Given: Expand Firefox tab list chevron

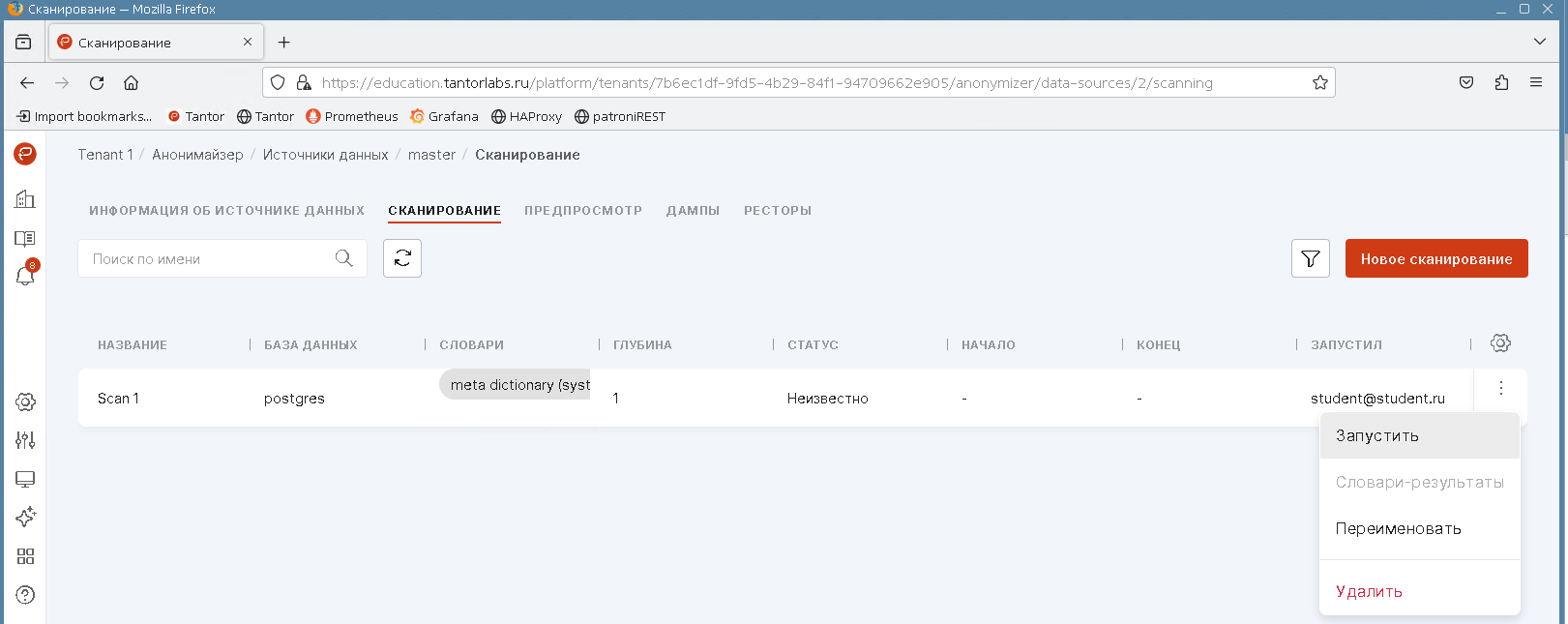Looking at the screenshot, I should click(1539, 42).
